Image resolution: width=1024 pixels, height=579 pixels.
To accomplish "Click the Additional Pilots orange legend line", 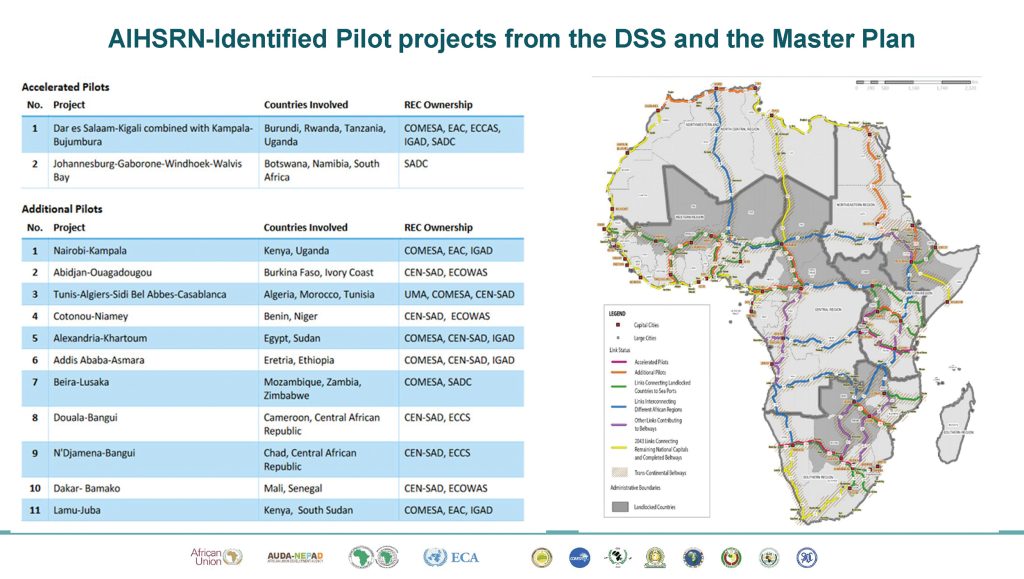I will click(x=620, y=372).
